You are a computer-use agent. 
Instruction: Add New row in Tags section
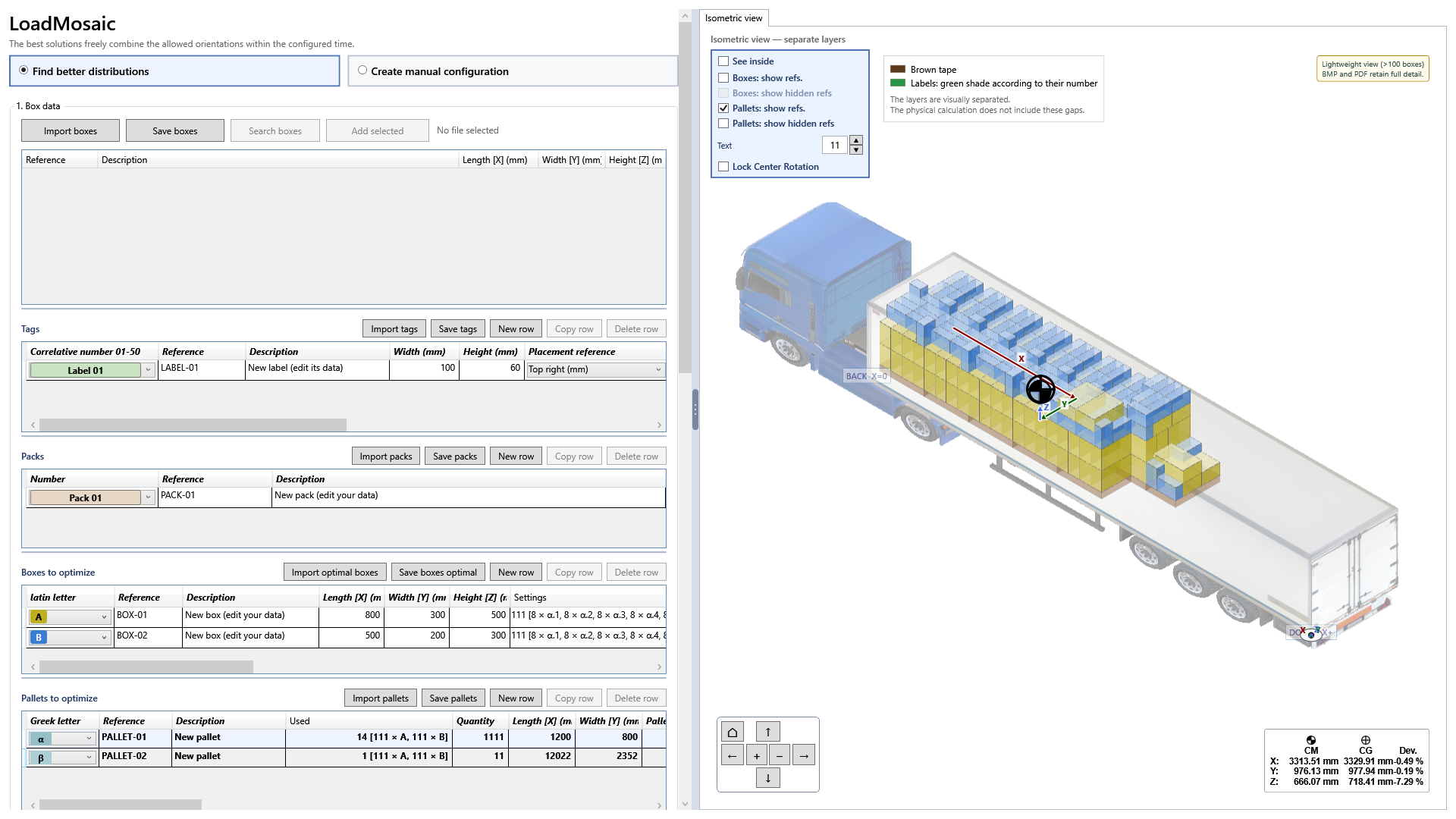click(516, 328)
